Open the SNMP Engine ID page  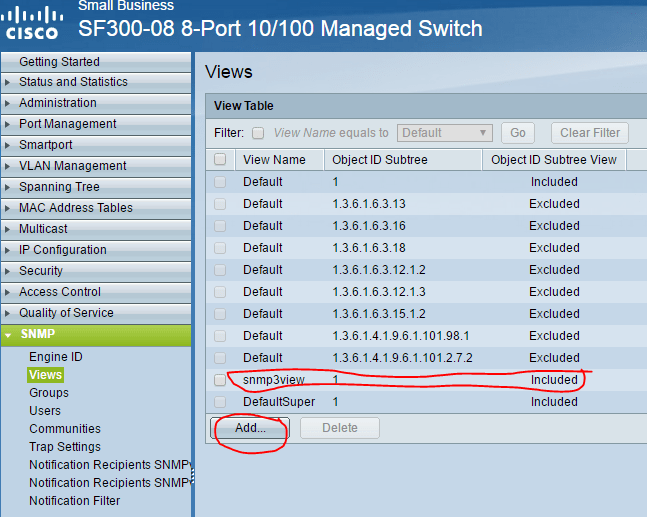pyautogui.click(x=56, y=356)
